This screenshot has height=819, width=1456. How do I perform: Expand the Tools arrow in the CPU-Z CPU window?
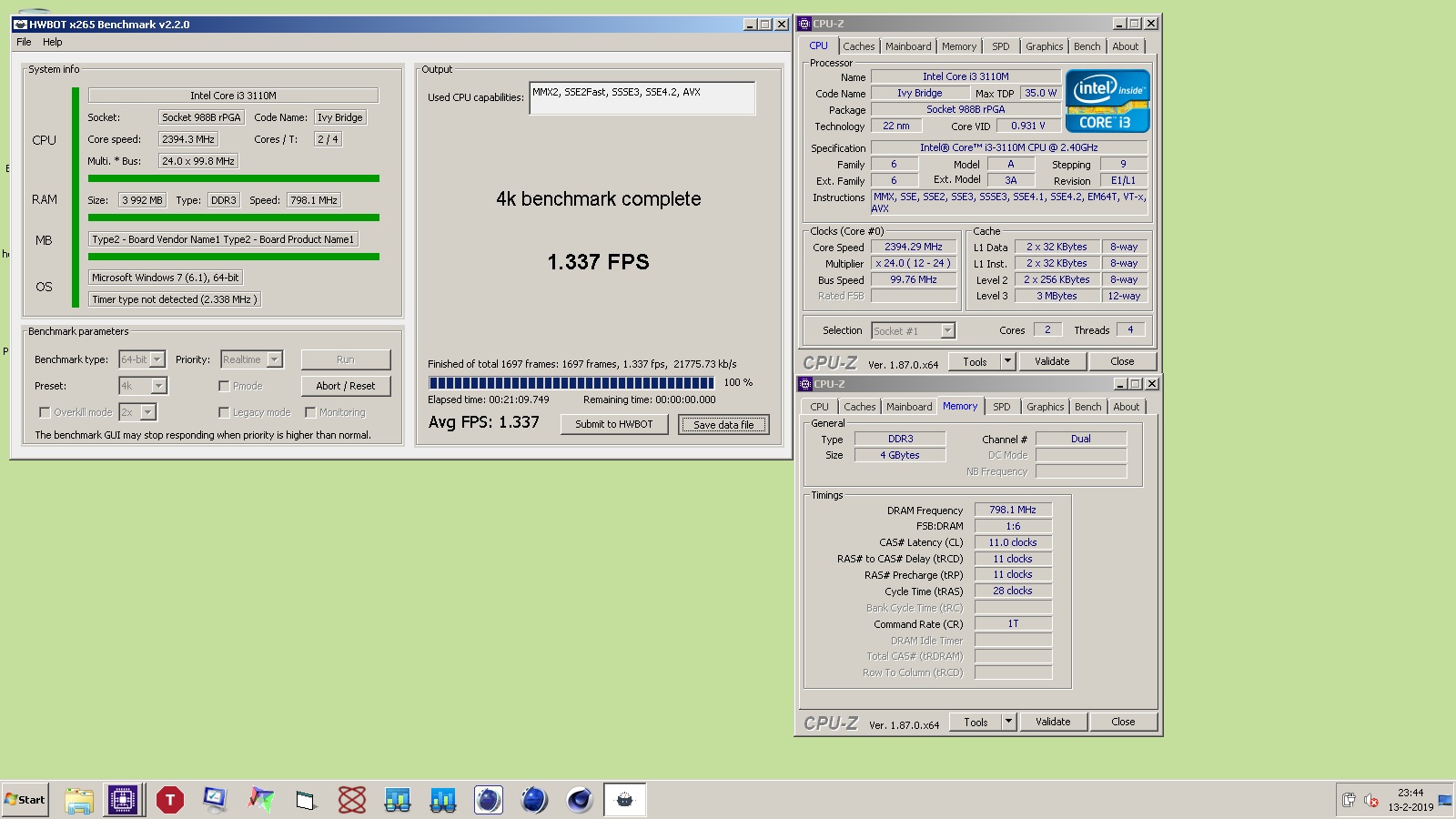(1007, 361)
